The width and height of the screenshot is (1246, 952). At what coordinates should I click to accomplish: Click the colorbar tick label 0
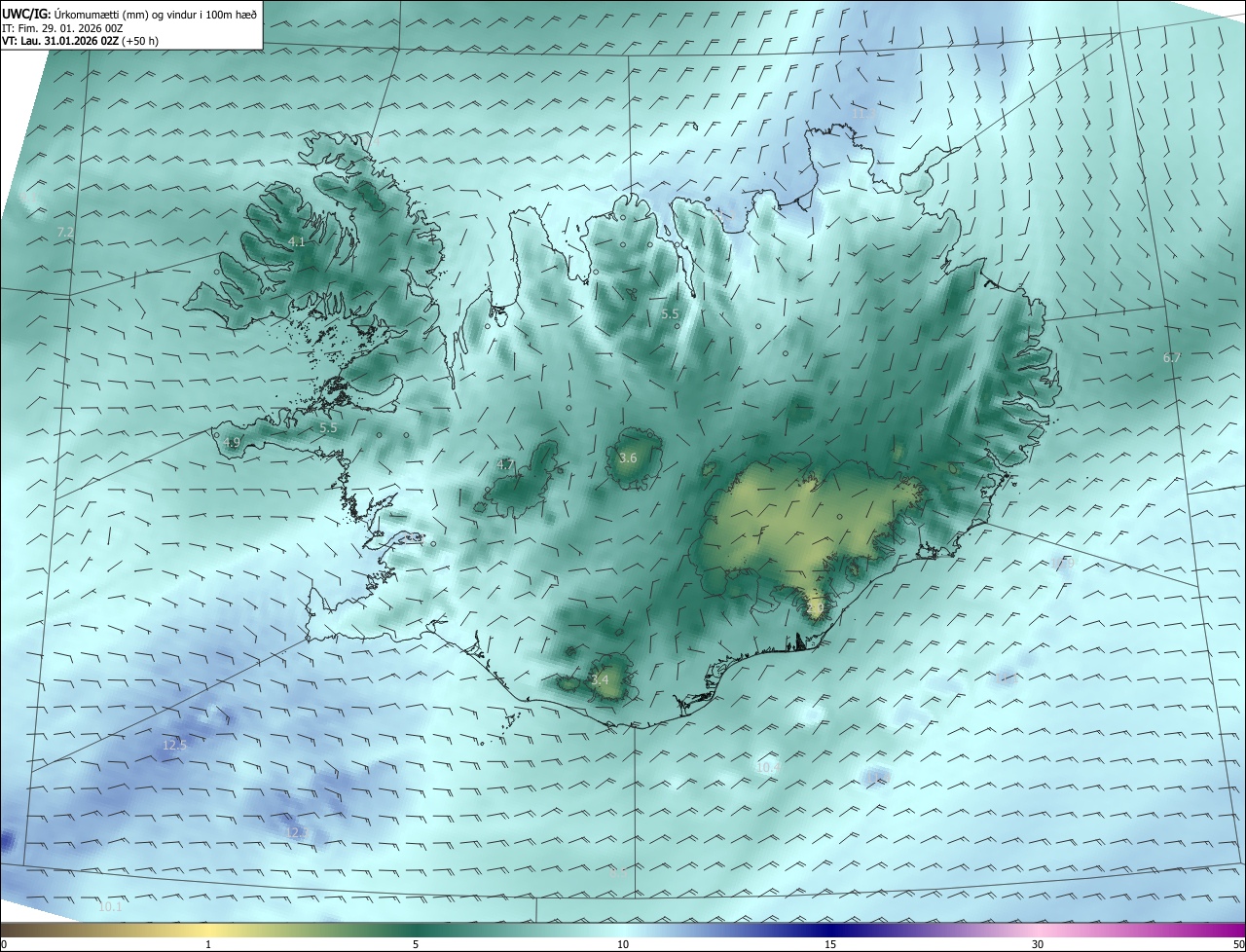[4, 944]
